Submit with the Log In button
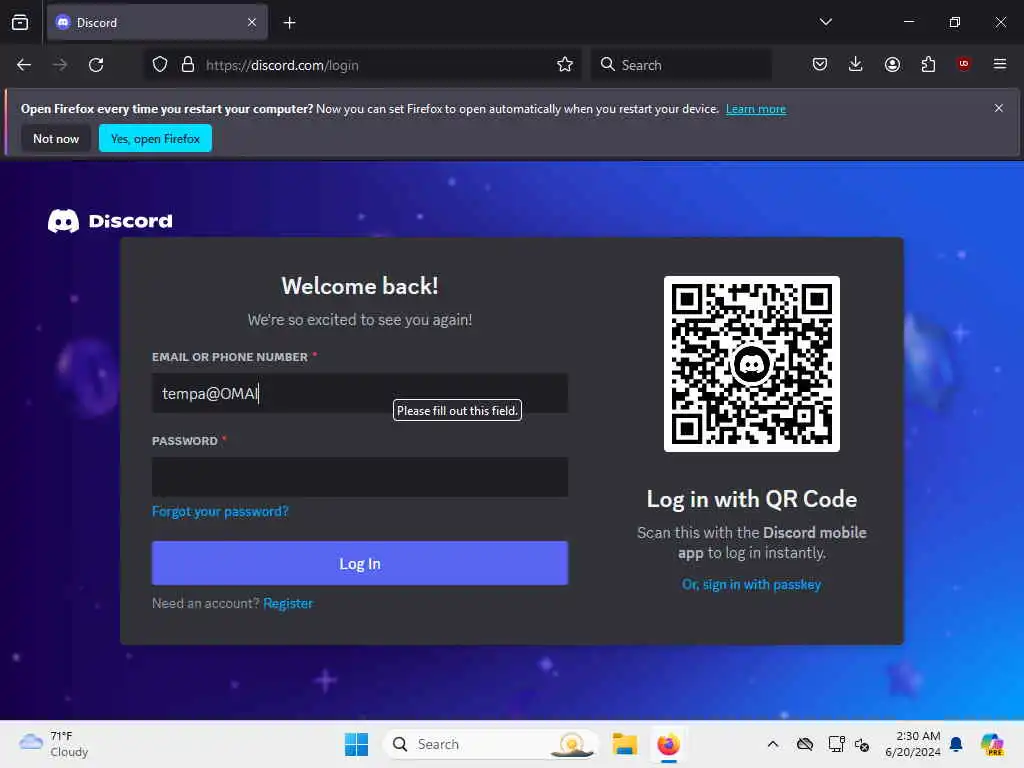 pos(360,564)
